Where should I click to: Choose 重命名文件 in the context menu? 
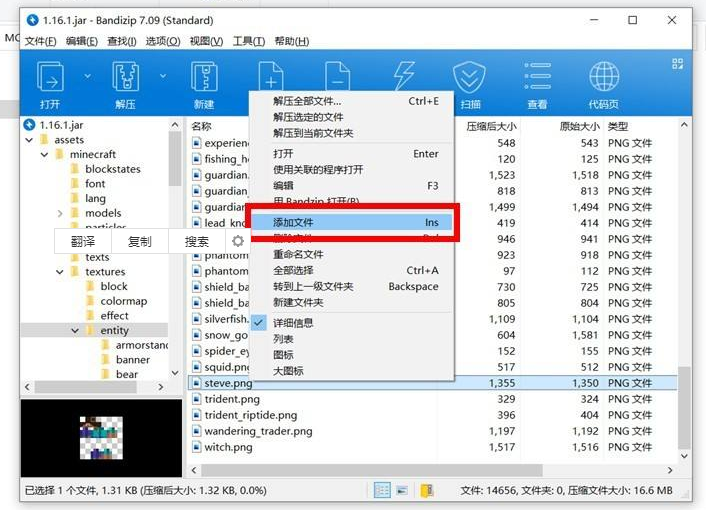pos(352,254)
